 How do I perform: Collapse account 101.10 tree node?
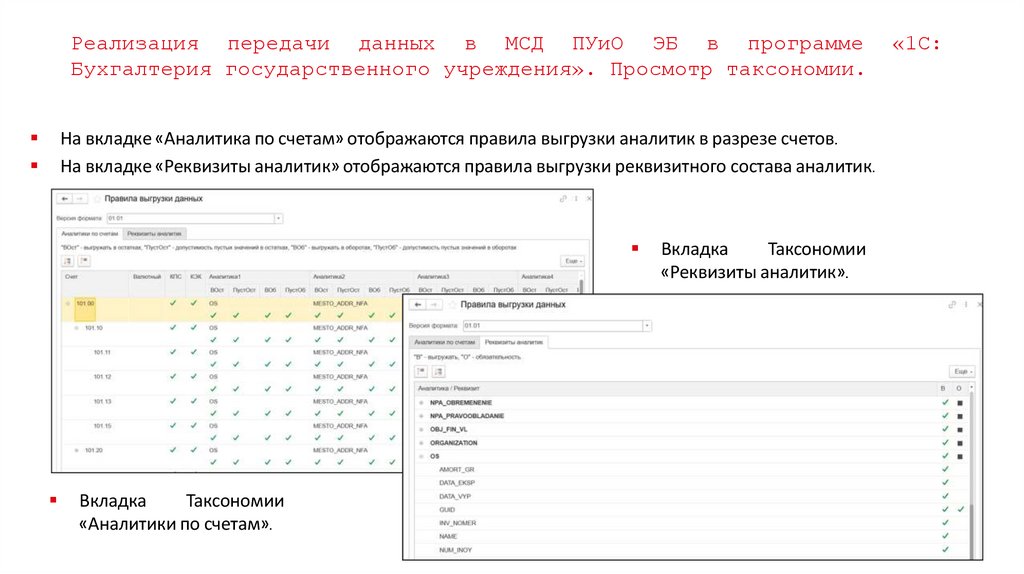point(76,328)
